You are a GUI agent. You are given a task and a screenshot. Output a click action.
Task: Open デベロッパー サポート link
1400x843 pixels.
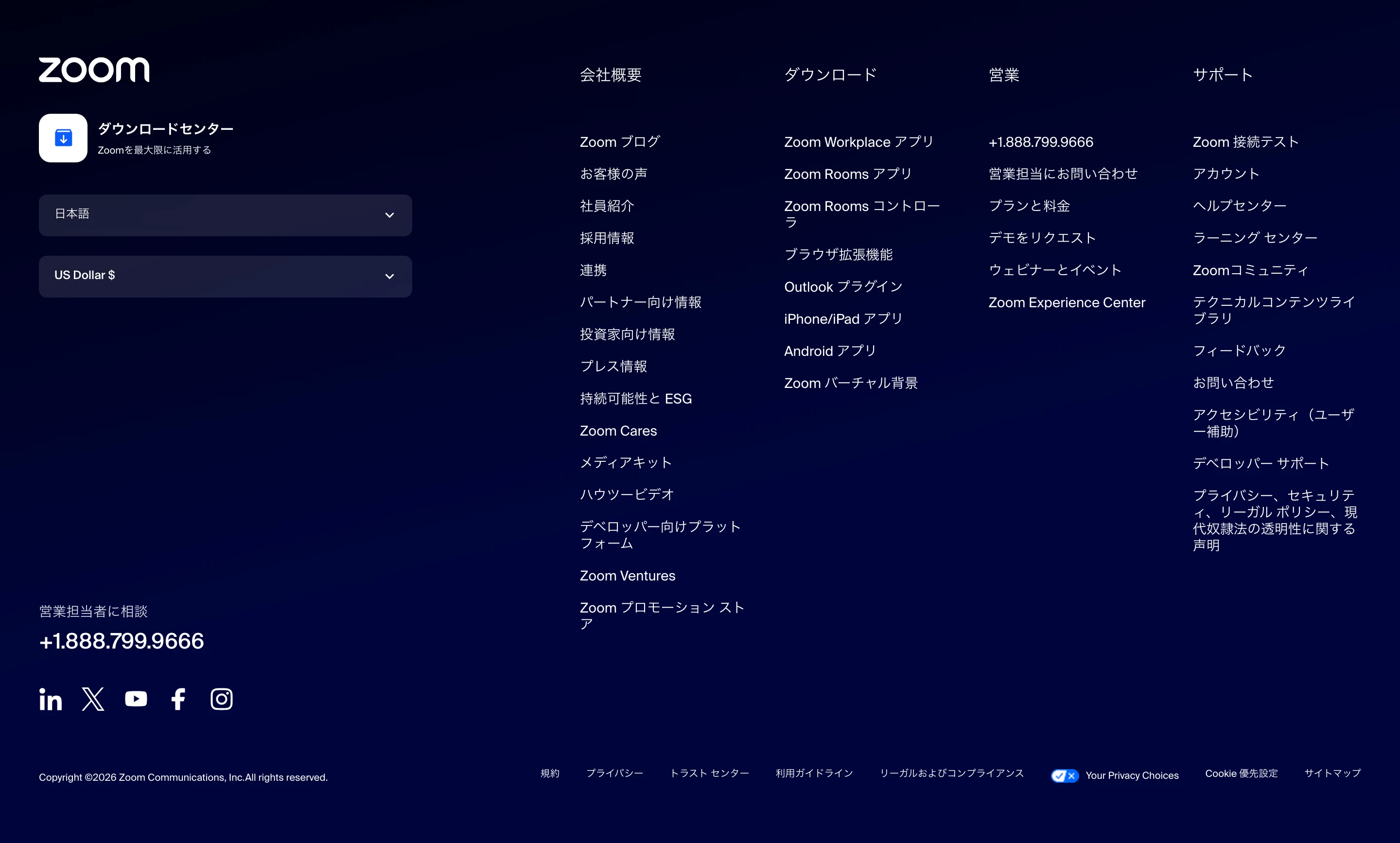[x=1261, y=463]
